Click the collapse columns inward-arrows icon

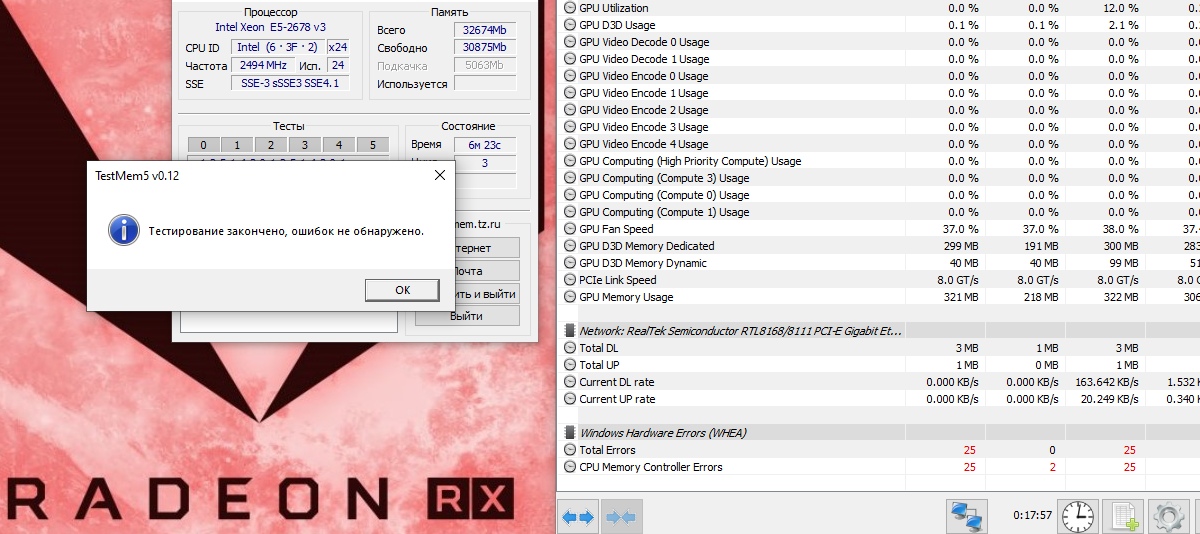(x=621, y=517)
